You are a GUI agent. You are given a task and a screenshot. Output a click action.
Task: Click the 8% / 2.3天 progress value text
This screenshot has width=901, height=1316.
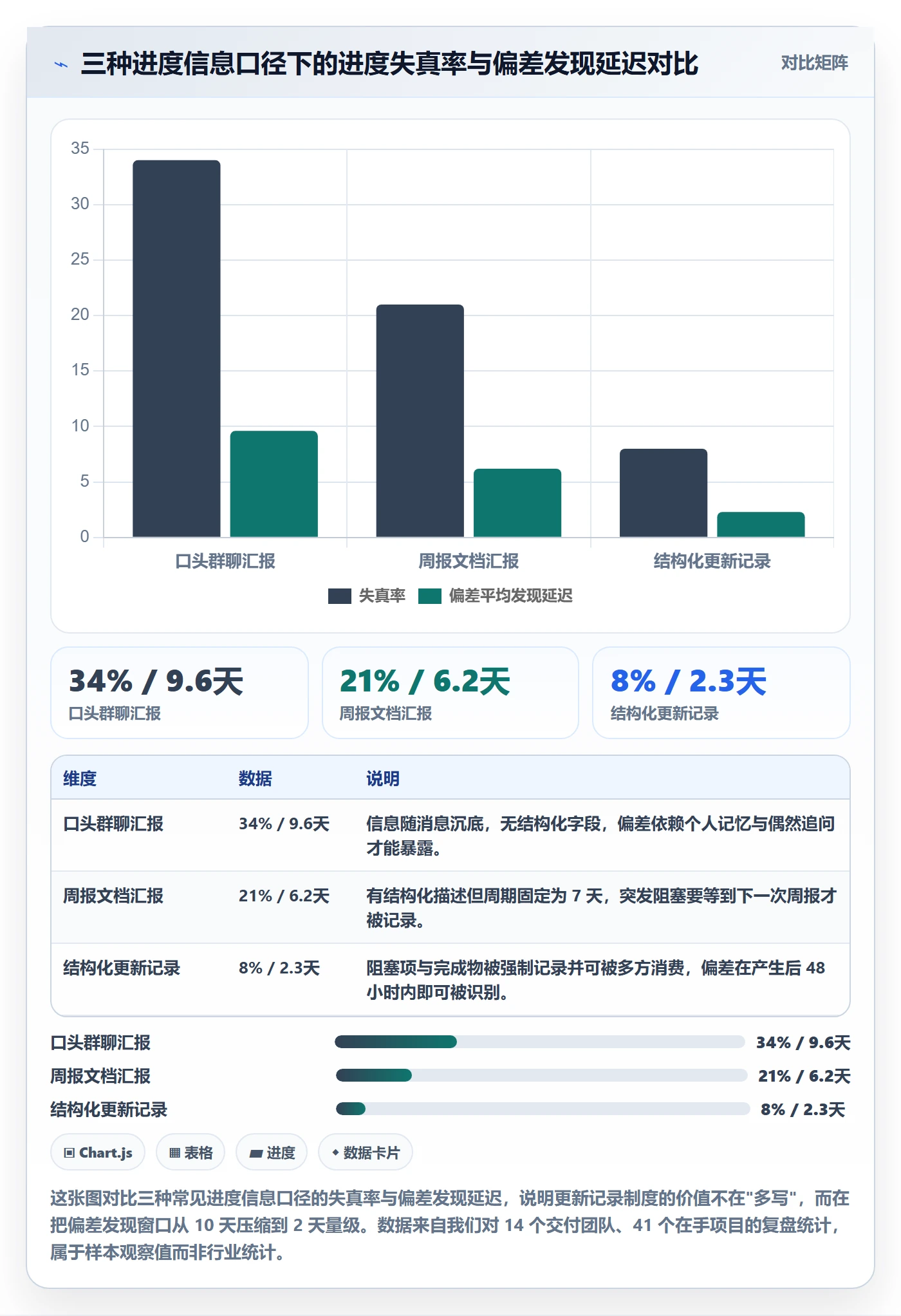pos(803,1110)
